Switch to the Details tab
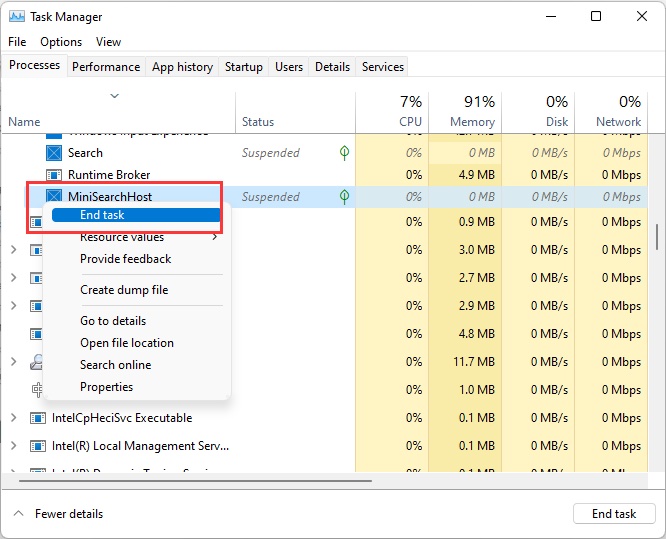This screenshot has height=539, width=666. click(x=333, y=67)
